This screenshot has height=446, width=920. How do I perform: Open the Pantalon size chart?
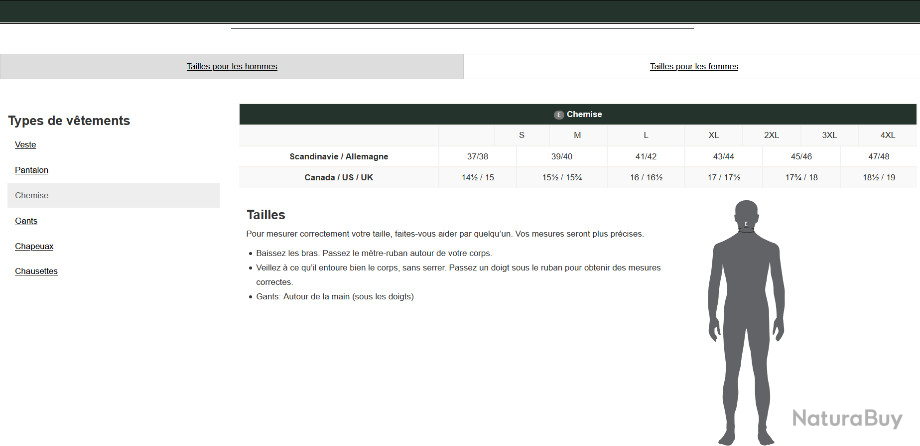click(x=31, y=170)
